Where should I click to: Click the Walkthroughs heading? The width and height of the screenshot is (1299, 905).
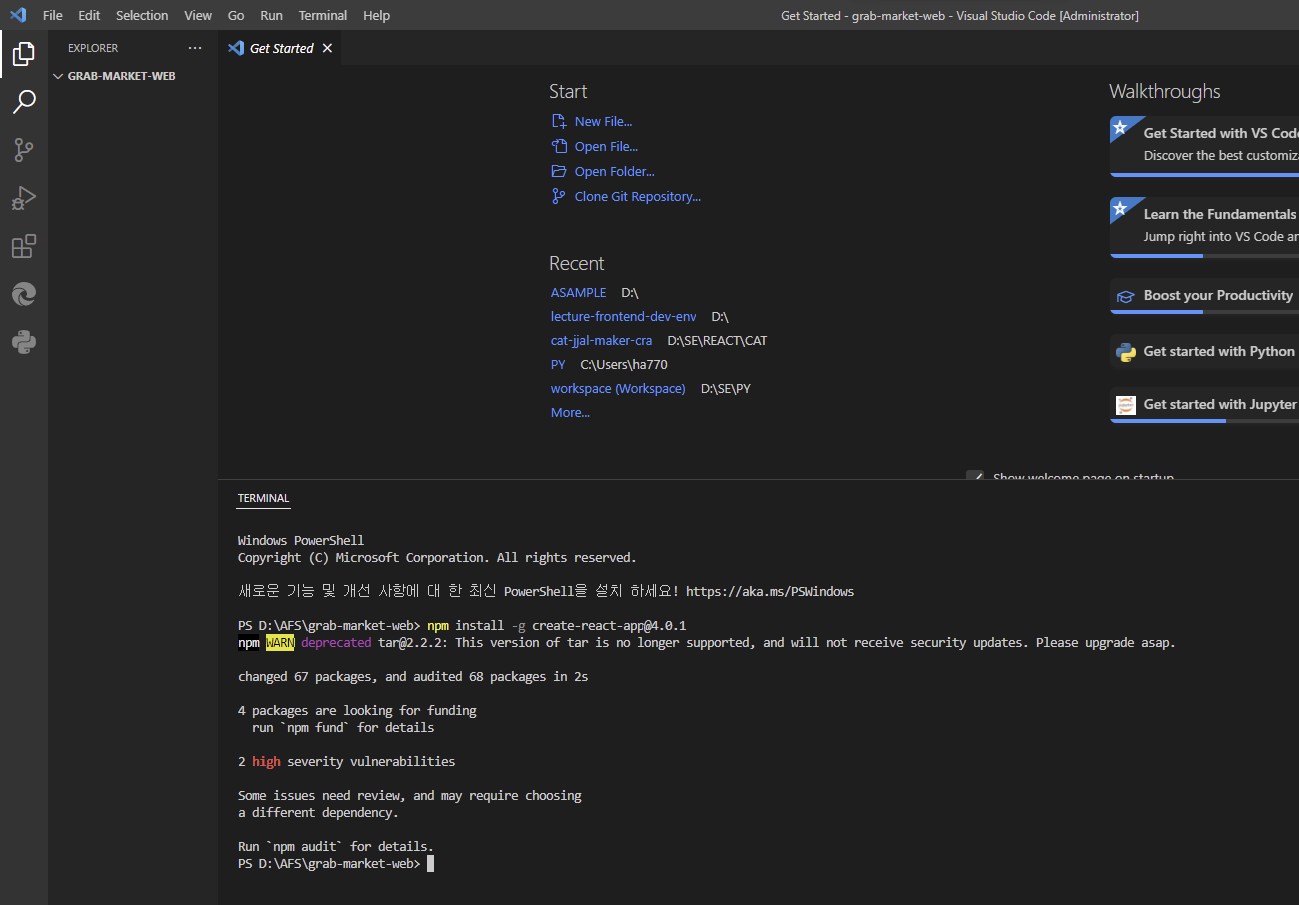pyautogui.click(x=1165, y=91)
